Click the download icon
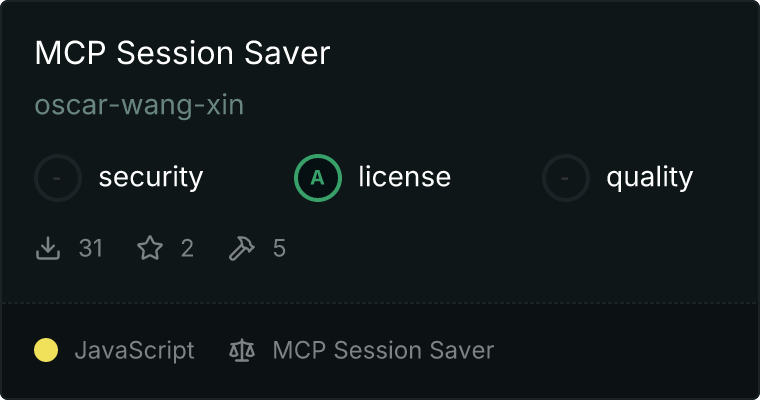This screenshot has height=400, width=760. 48,248
